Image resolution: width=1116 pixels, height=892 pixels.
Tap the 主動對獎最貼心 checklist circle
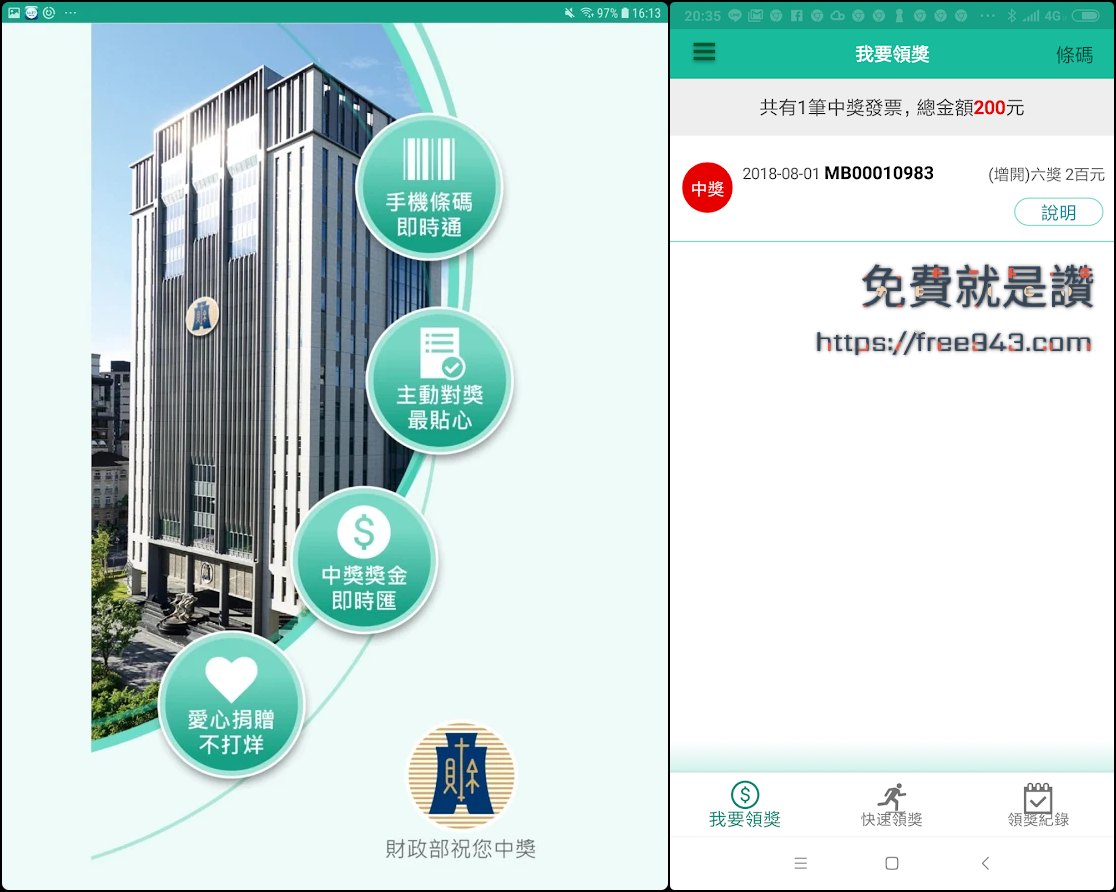click(x=439, y=381)
